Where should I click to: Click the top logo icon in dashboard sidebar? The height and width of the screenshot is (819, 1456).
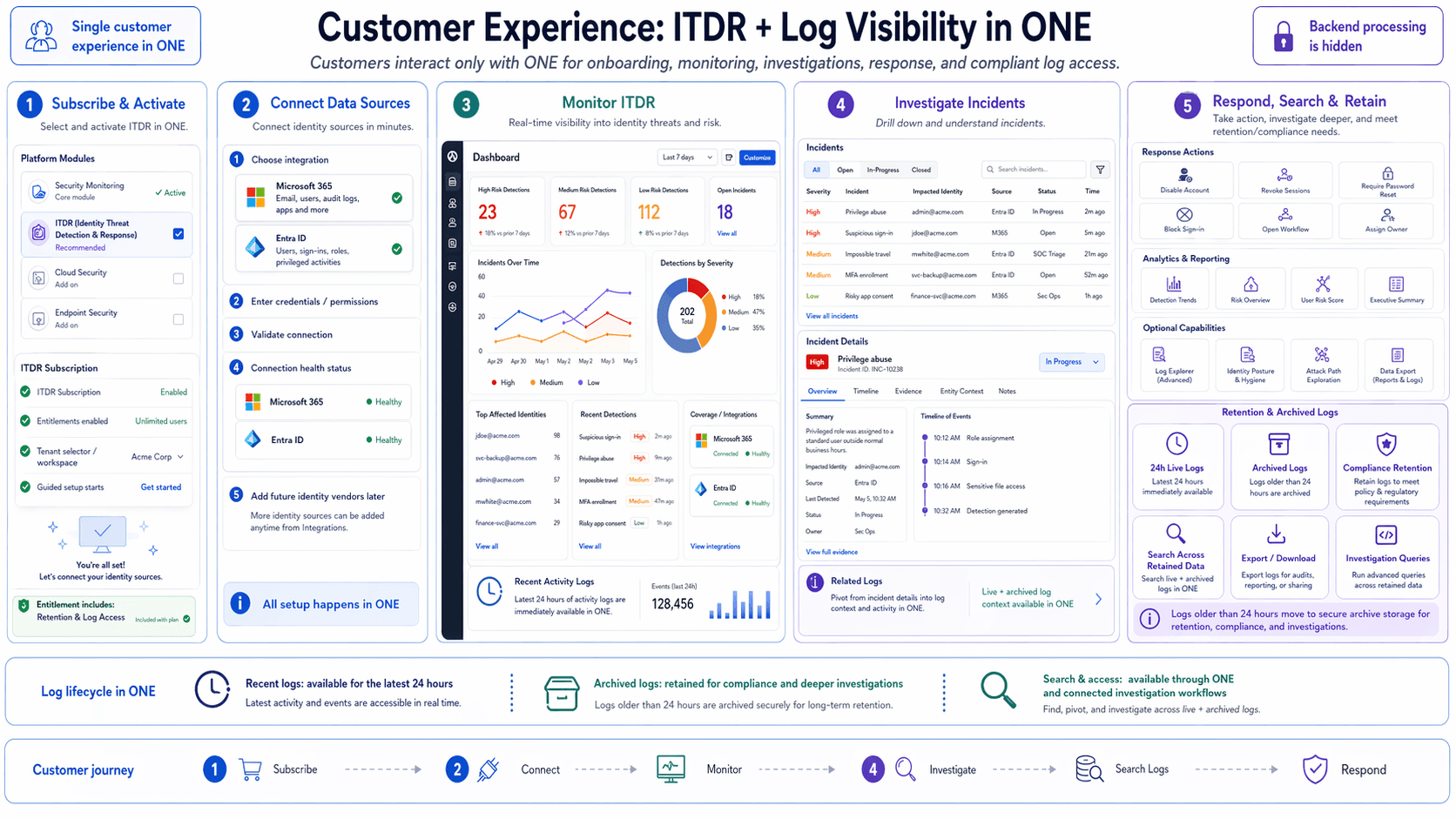point(452,157)
